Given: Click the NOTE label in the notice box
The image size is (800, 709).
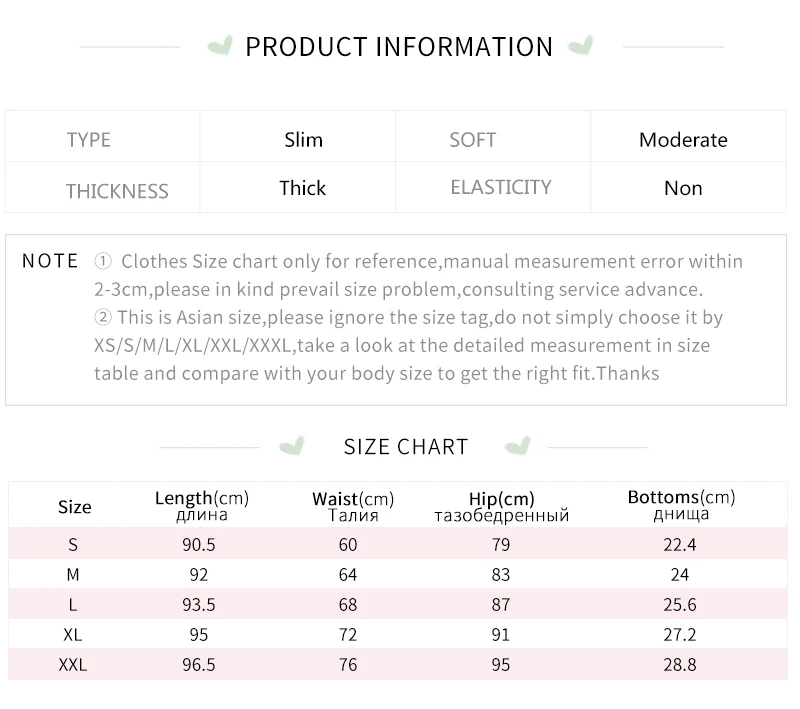Looking at the screenshot, I should pyautogui.click(x=50, y=261).
